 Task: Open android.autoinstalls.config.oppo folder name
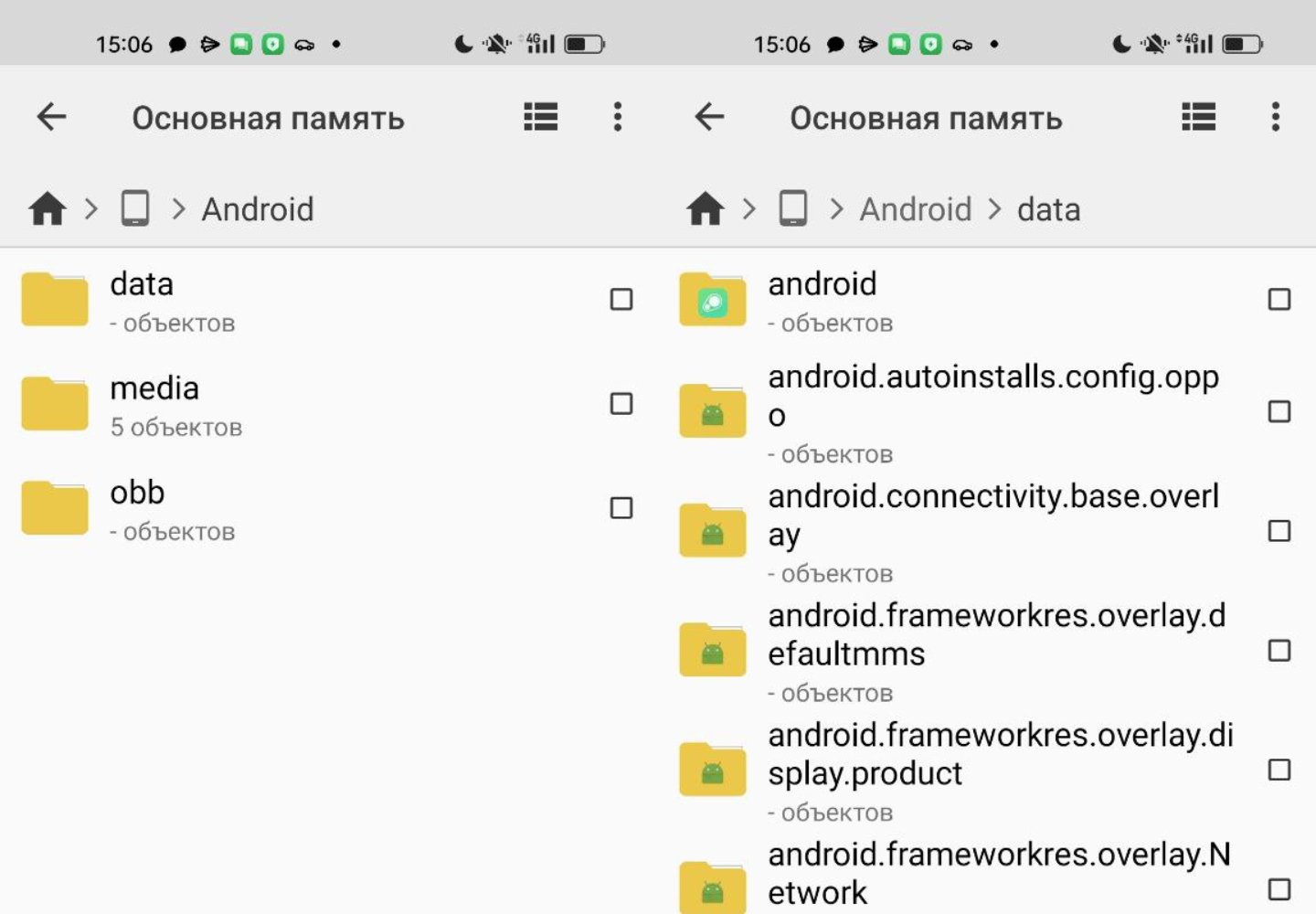(993, 396)
